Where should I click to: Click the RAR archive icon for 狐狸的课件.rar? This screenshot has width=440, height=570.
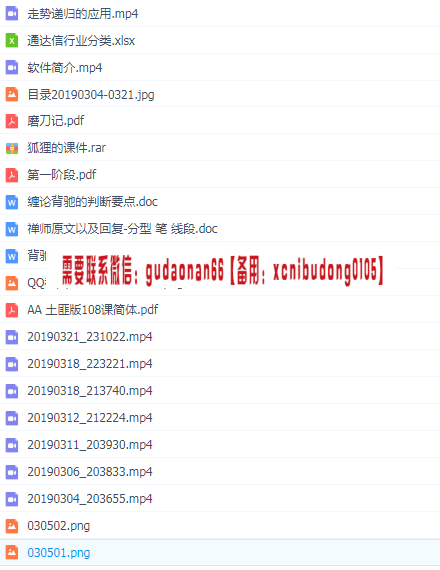pyautogui.click(x=12, y=148)
